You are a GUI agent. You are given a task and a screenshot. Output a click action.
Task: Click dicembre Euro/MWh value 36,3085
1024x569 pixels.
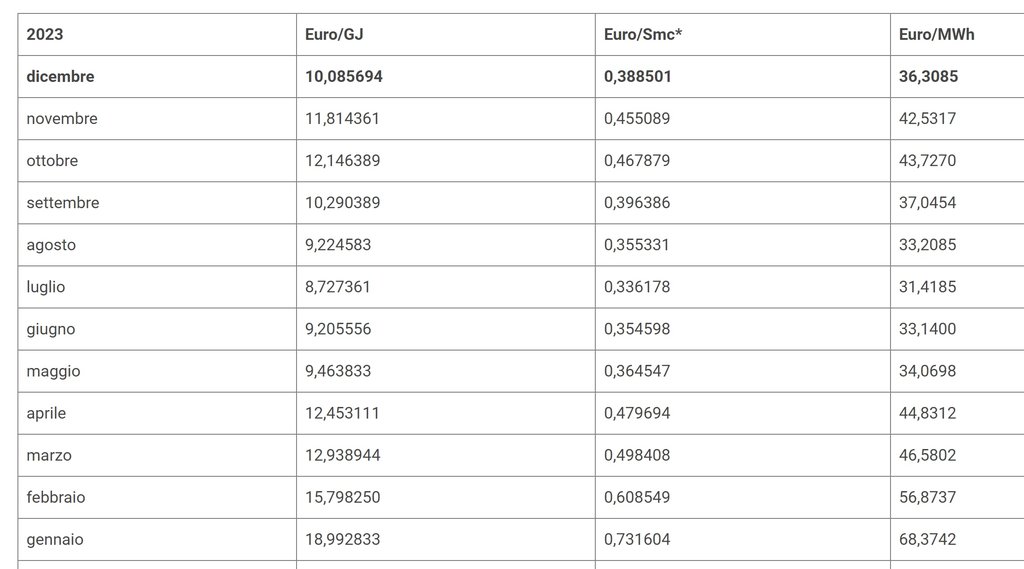tap(929, 77)
